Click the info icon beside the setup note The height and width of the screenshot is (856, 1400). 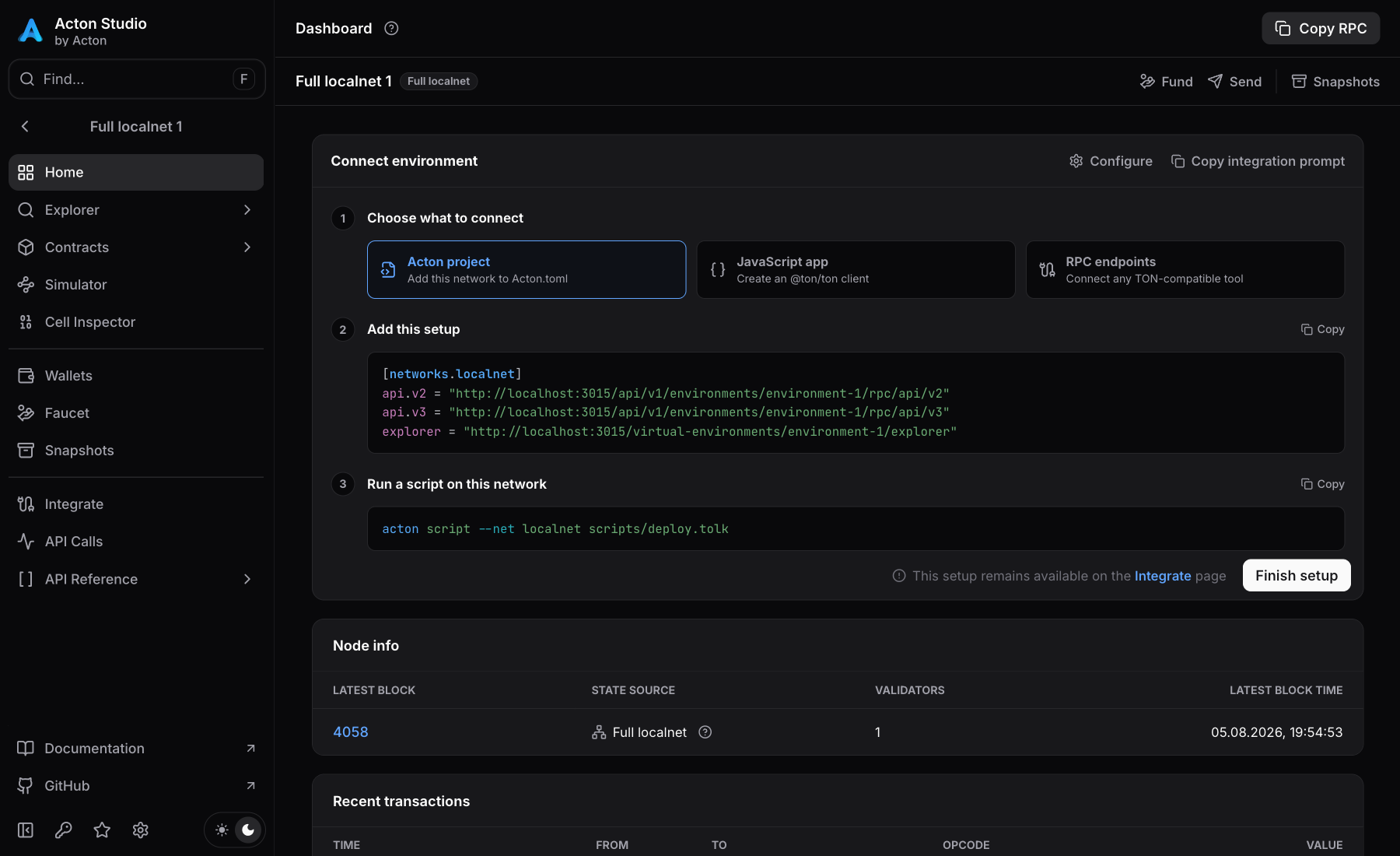[899, 576]
